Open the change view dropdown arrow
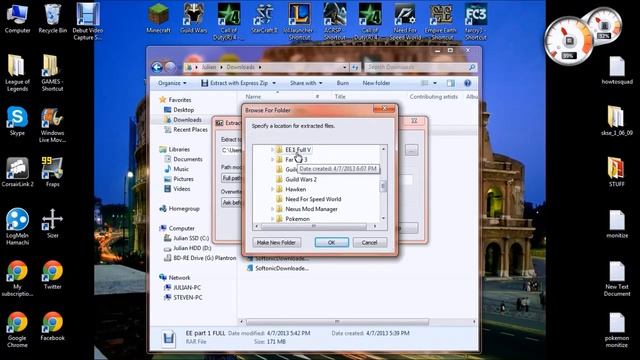 tap(435, 83)
